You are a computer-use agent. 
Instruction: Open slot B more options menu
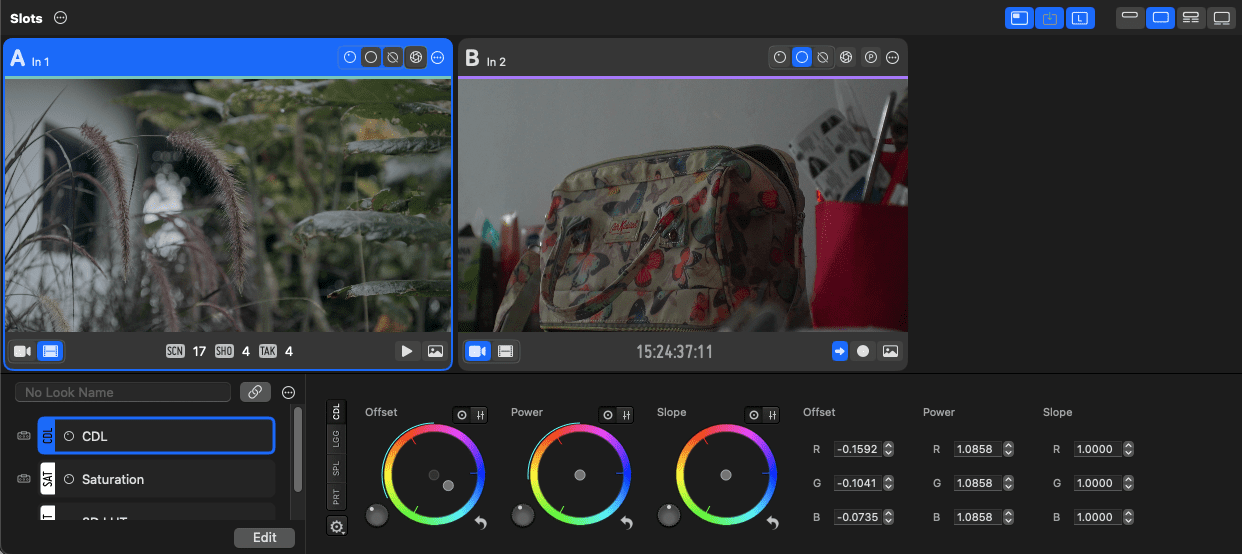coord(892,58)
